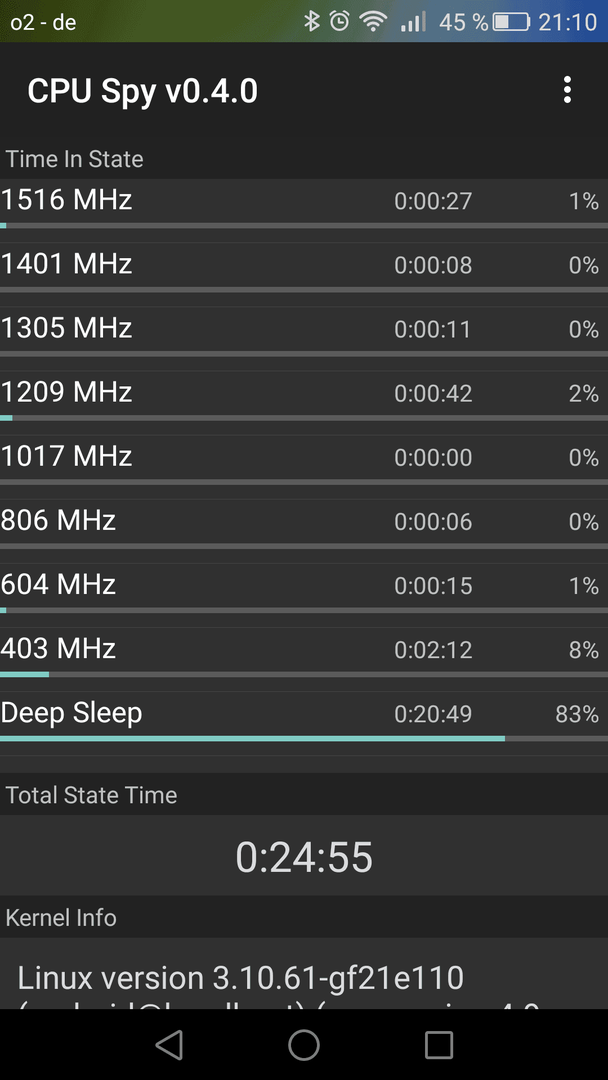This screenshot has height=1080, width=608.
Task: Select the 806 MHz state row
Action: [x=304, y=525]
